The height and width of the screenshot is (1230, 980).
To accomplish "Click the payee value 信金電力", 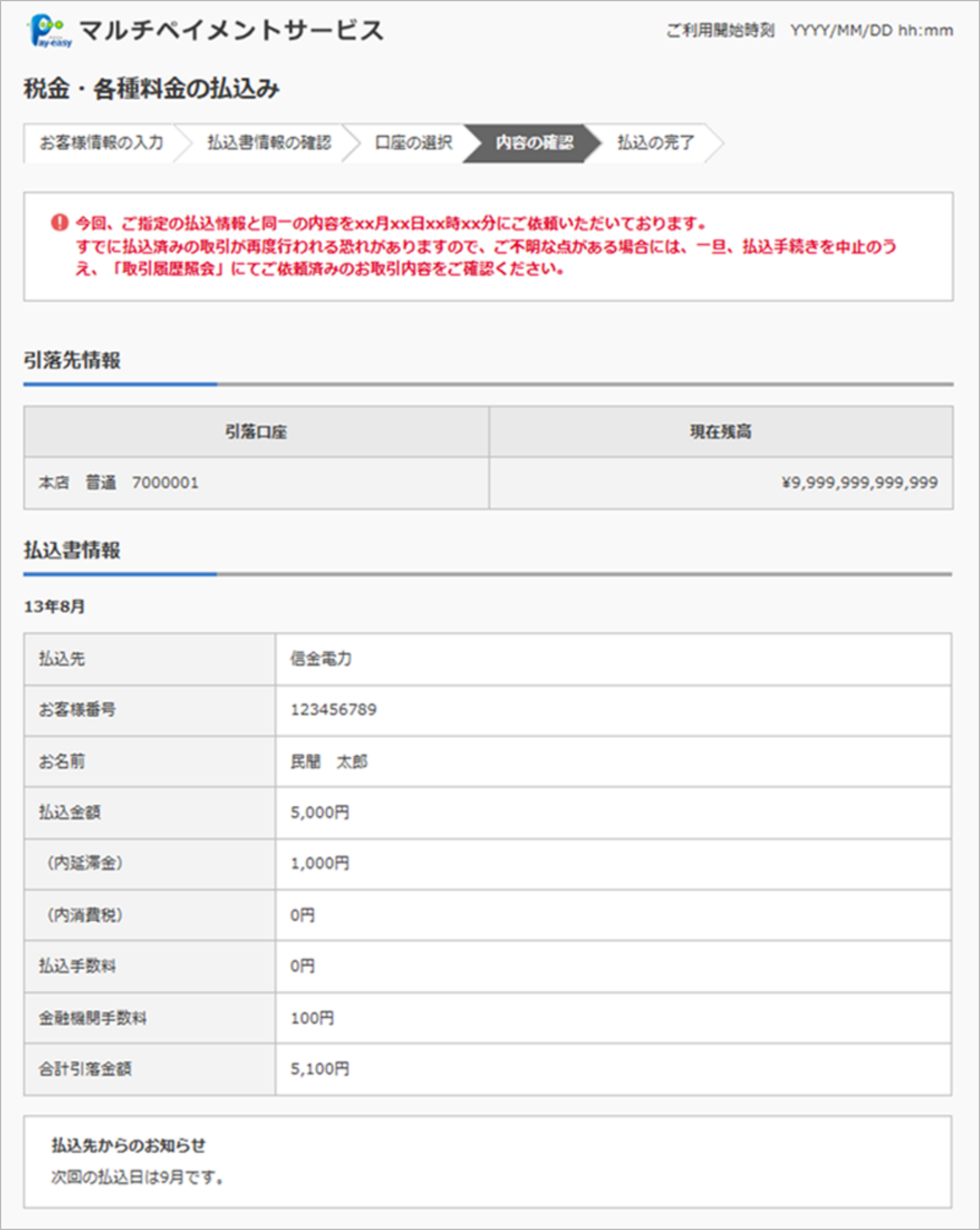I will 321,659.
